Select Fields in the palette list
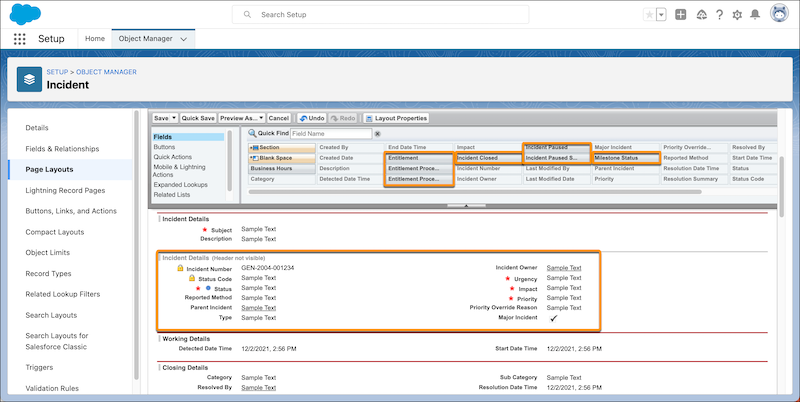Screen dimensions: 800x402 pyautogui.click(x=188, y=137)
